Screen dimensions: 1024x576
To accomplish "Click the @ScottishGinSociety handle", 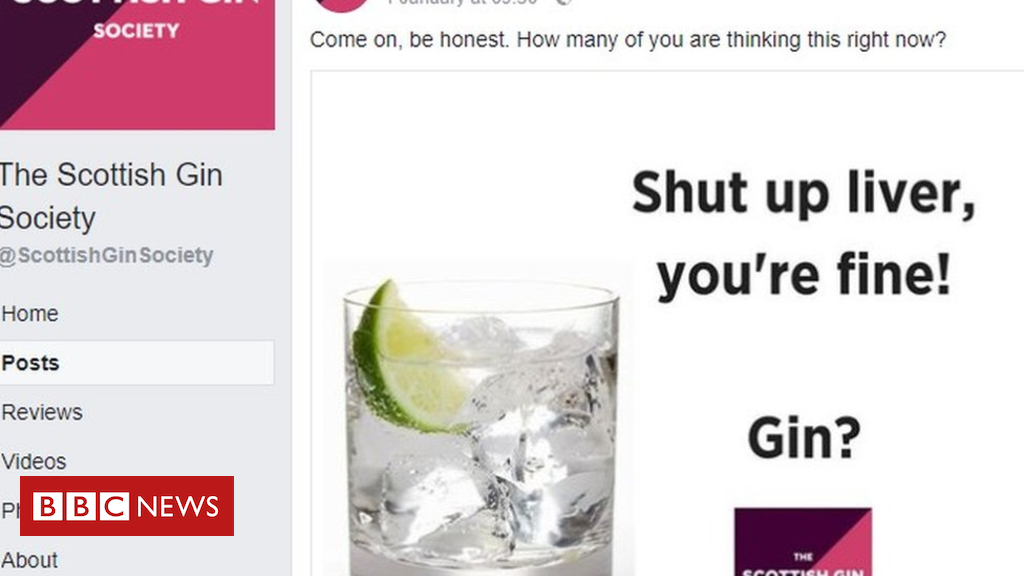I will coord(106,255).
